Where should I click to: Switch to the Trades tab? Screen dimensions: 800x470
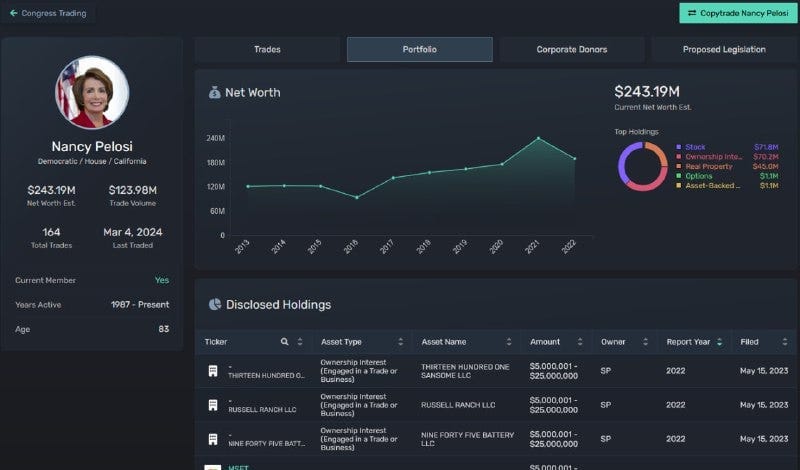(267, 50)
